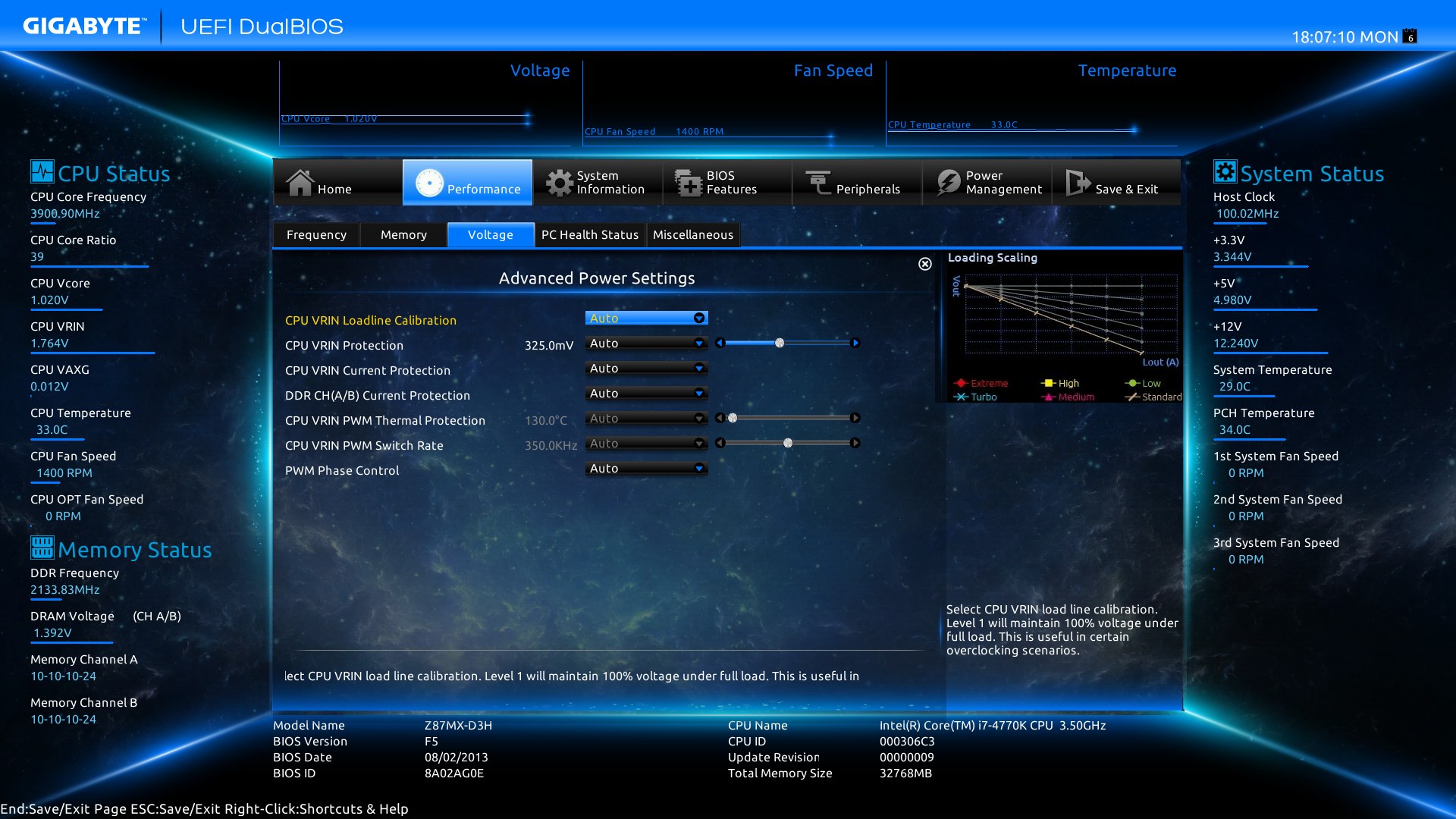1456x819 pixels.
Task: Click the language icon beside the clock
Action: pyautogui.click(x=1410, y=36)
